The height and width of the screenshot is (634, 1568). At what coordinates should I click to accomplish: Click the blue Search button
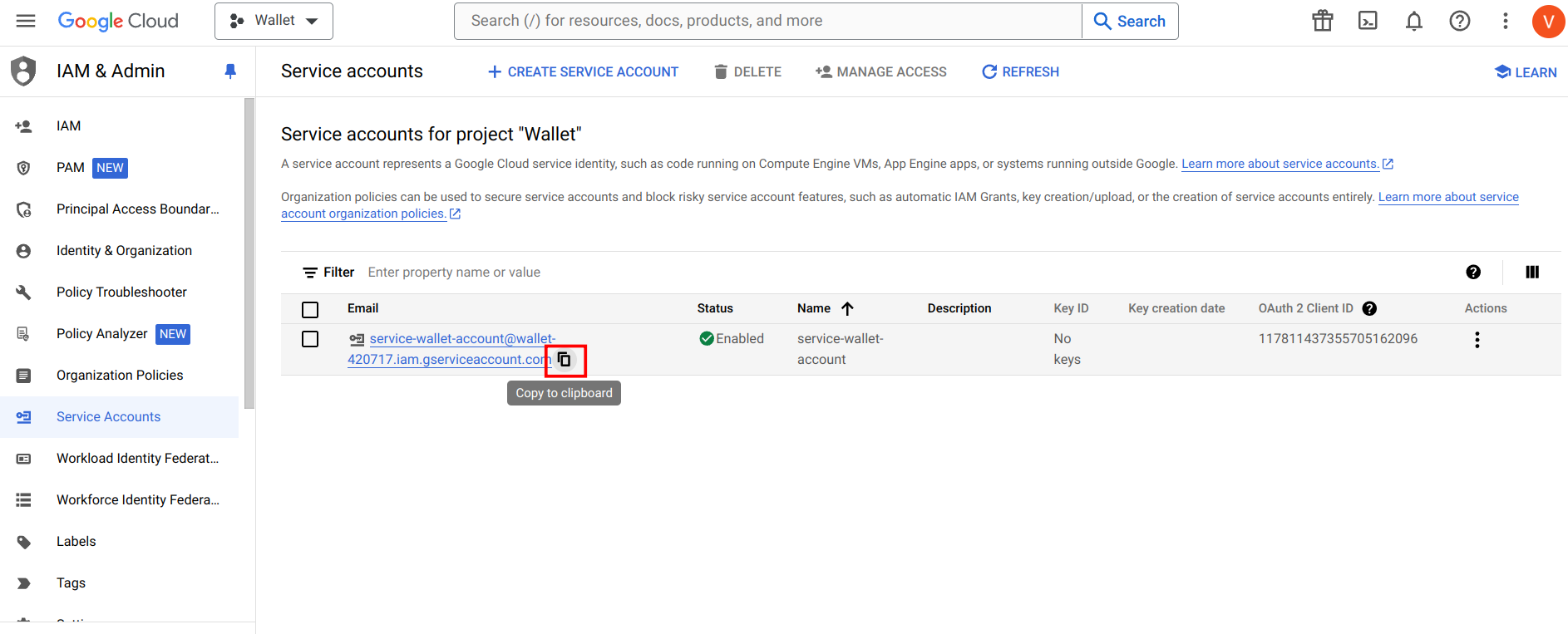tap(1130, 21)
